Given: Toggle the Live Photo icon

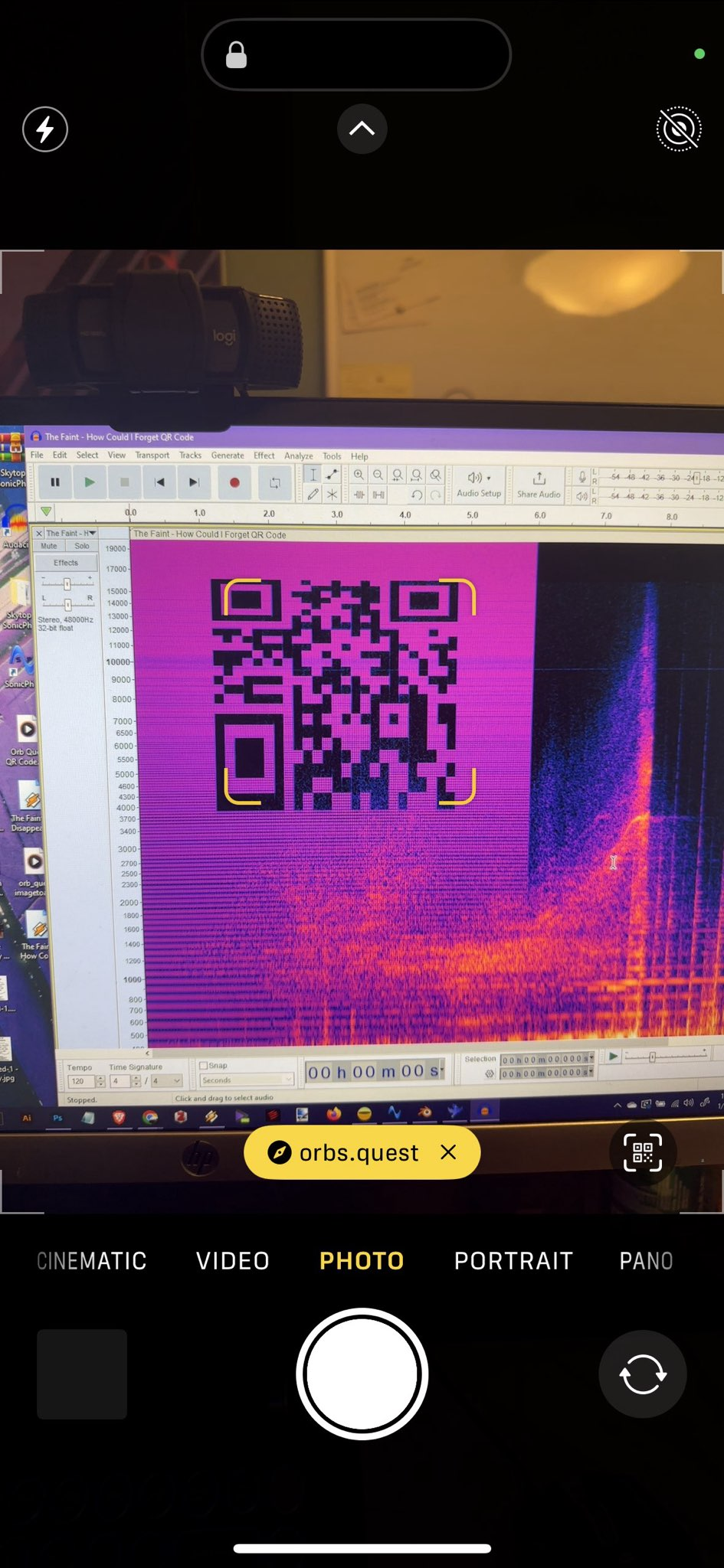Looking at the screenshot, I should coord(679,129).
